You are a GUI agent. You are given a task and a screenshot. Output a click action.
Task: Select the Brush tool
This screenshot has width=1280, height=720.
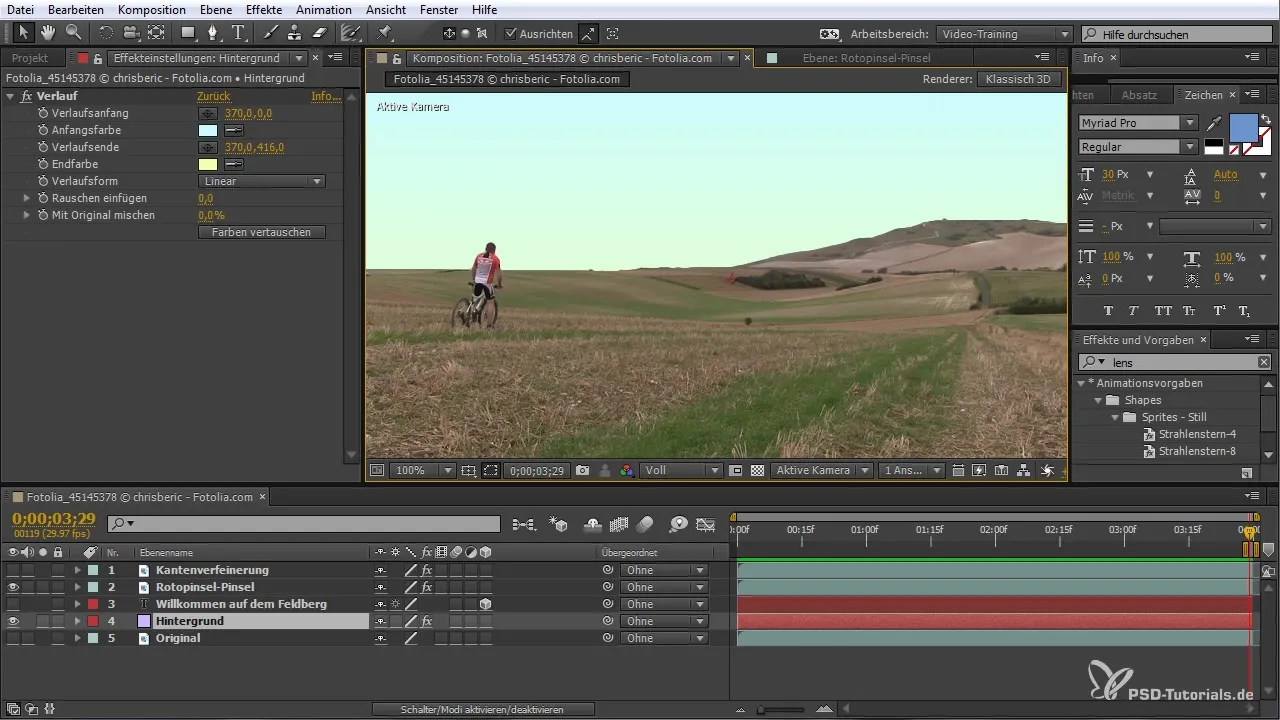pyautogui.click(x=271, y=33)
